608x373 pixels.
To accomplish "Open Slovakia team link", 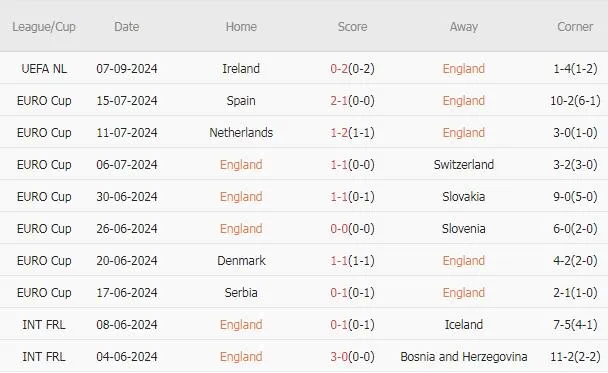I will (464, 197).
